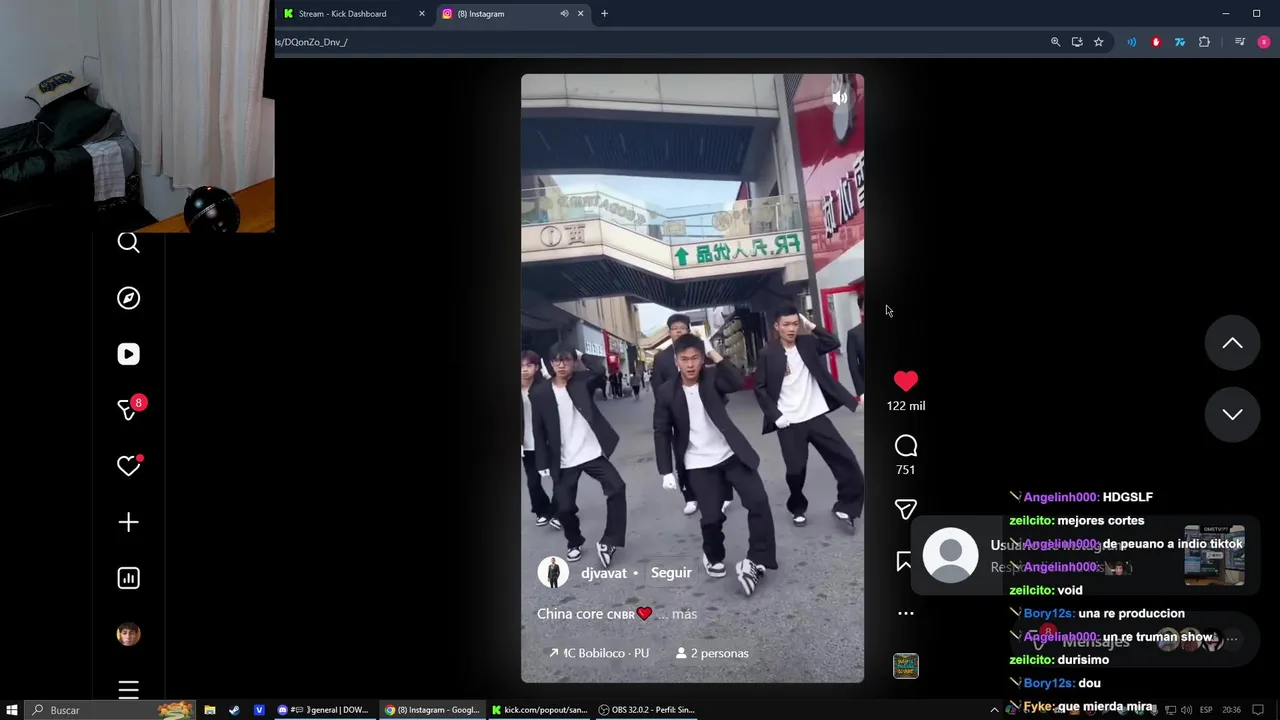1280x720 pixels.
Task: Open the message notification preview thumbnail
Action: (1214, 555)
